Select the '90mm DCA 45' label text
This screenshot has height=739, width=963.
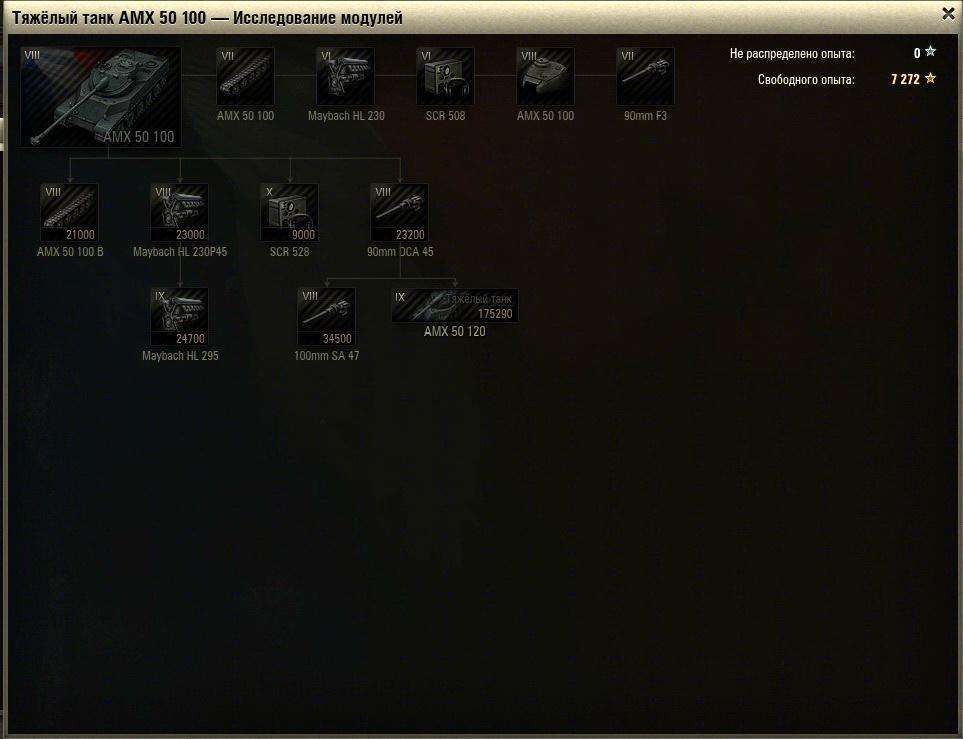[x=400, y=252]
